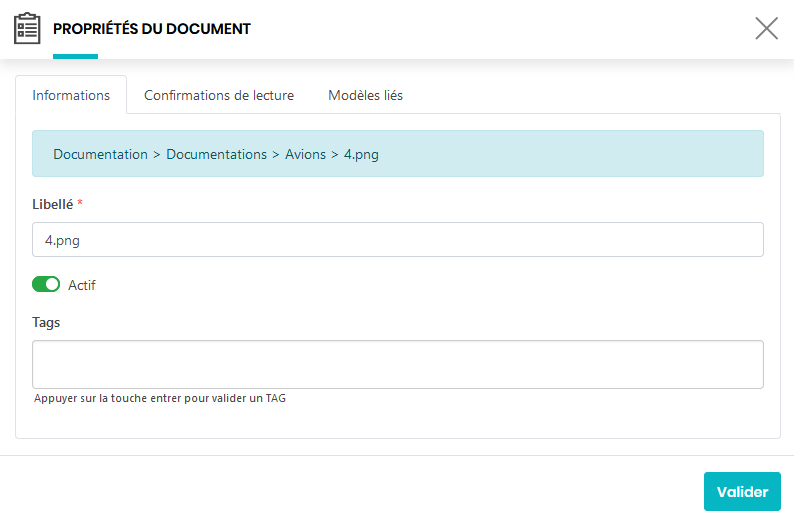Select the Modèles liés tab
794x526 pixels.
pos(365,96)
